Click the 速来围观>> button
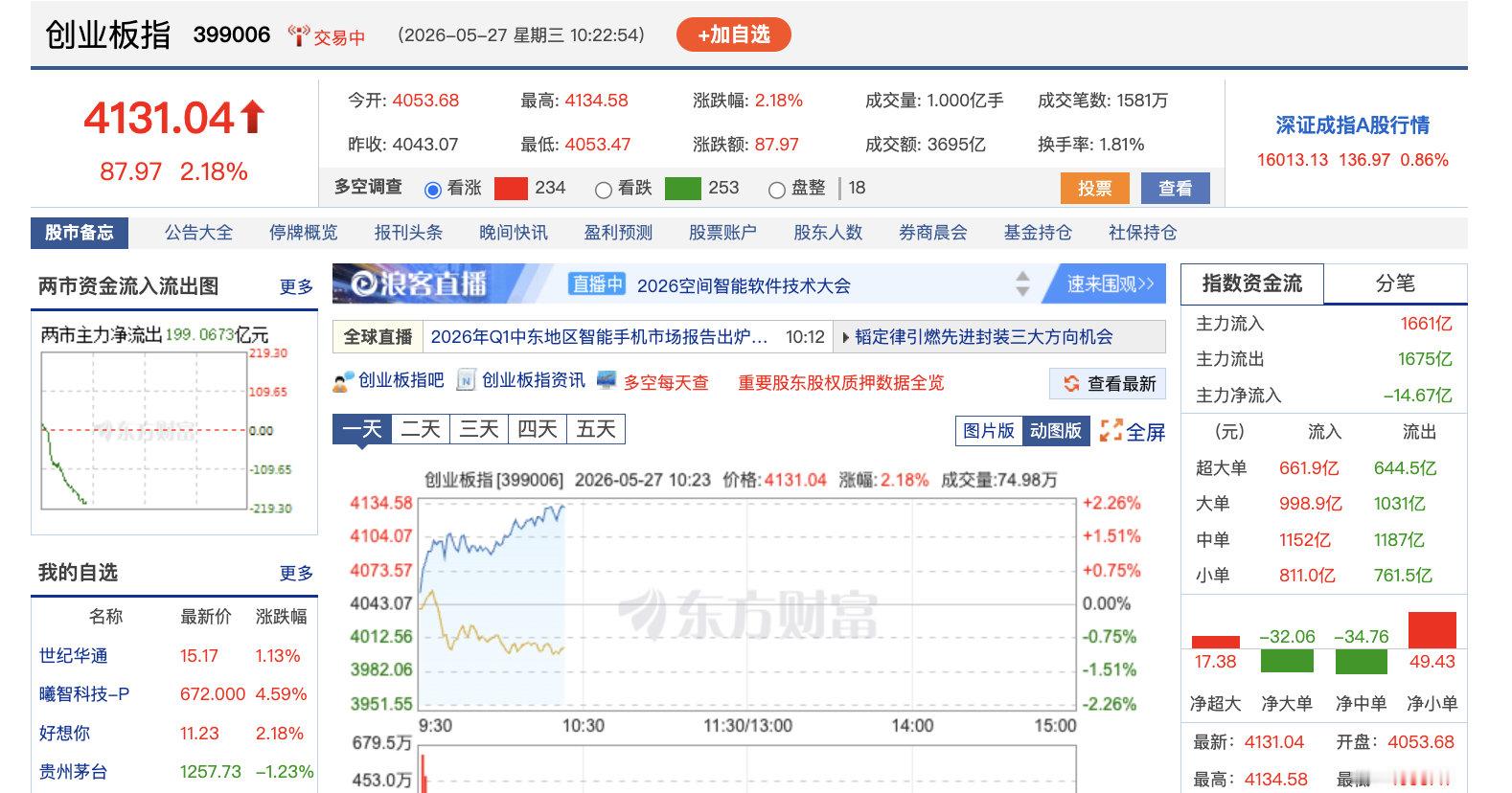Screen dimensions: 1512x793 click(x=1110, y=283)
